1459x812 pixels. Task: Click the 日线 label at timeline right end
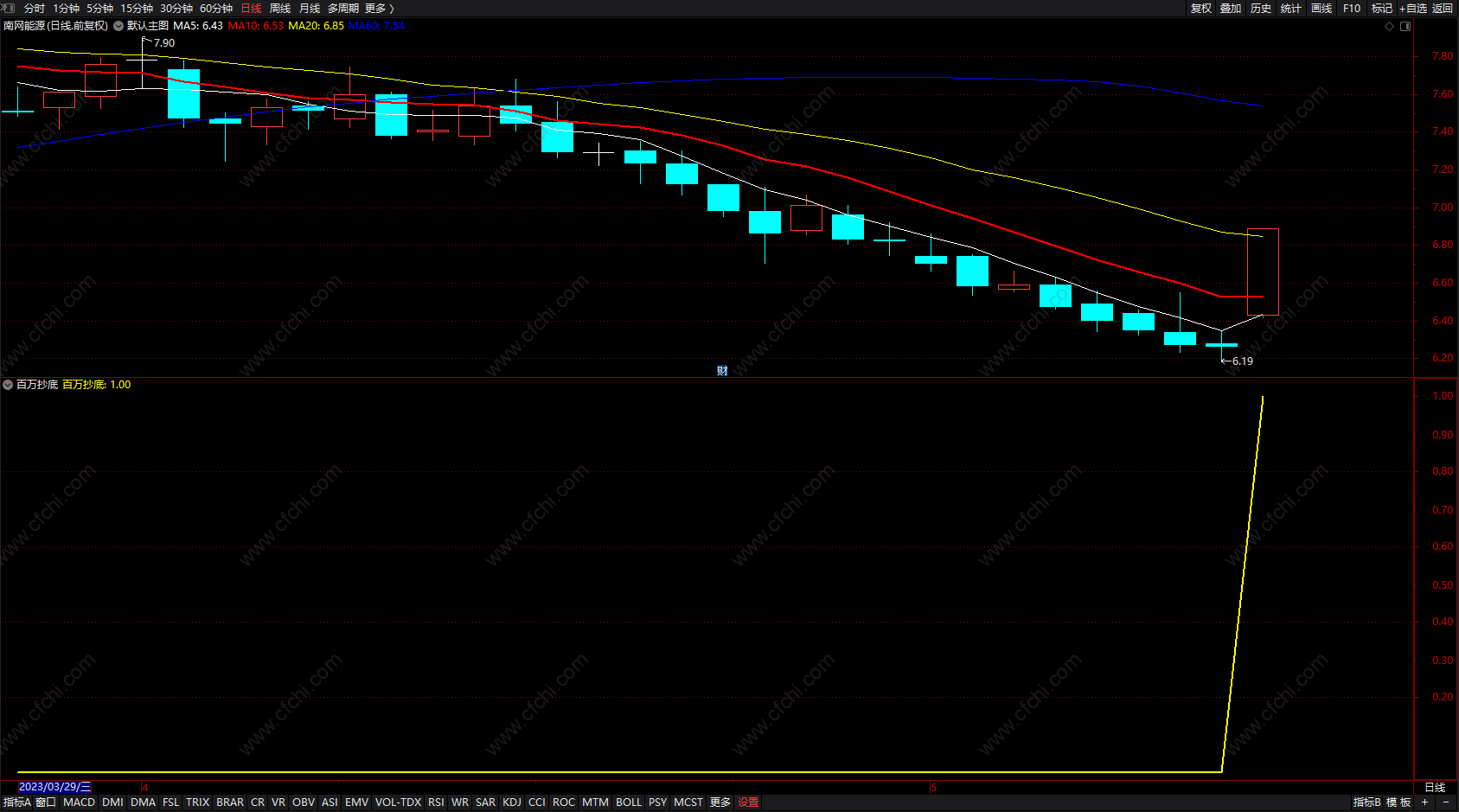click(1435, 788)
